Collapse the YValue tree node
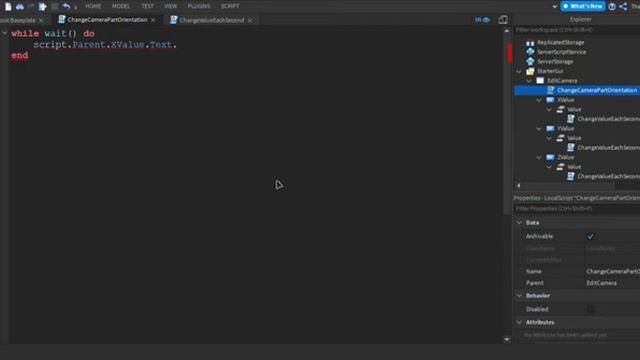 pyautogui.click(x=539, y=128)
